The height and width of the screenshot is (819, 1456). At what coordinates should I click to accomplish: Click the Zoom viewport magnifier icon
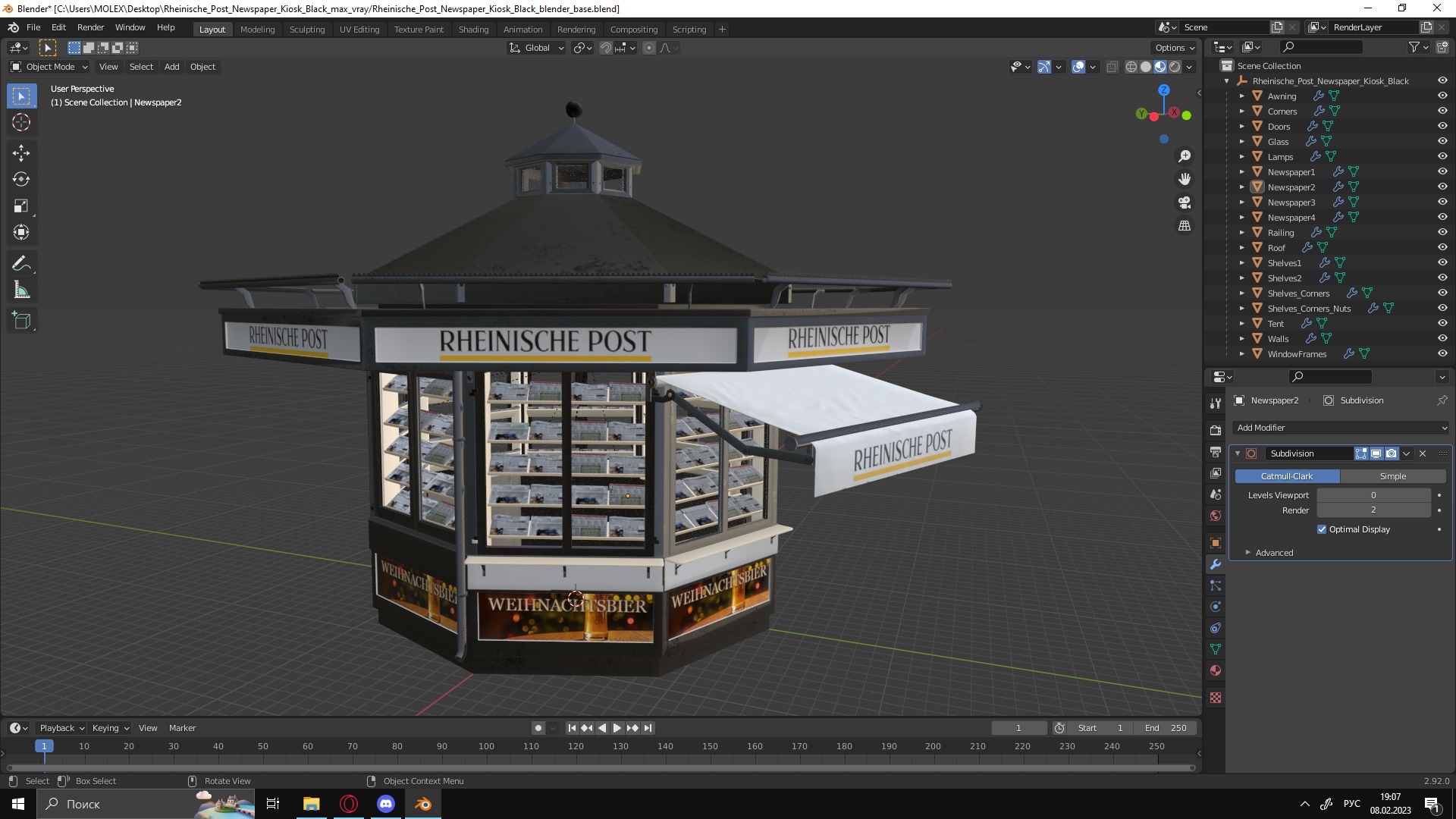1185,156
